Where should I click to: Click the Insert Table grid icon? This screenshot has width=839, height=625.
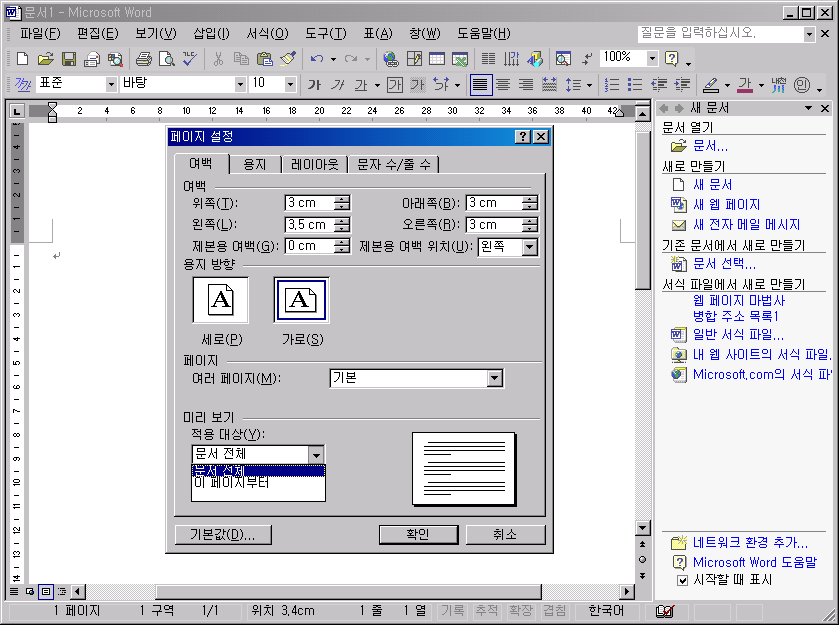(437, 59)
